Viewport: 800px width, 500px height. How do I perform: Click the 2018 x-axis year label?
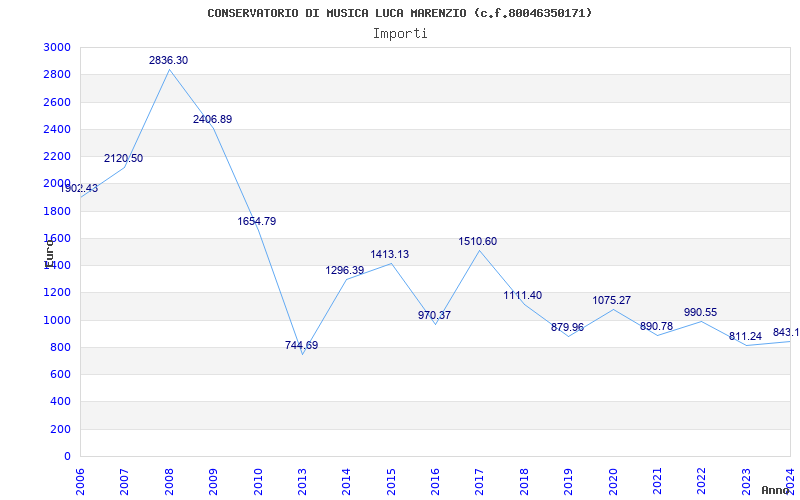click(x=523, y=480)
